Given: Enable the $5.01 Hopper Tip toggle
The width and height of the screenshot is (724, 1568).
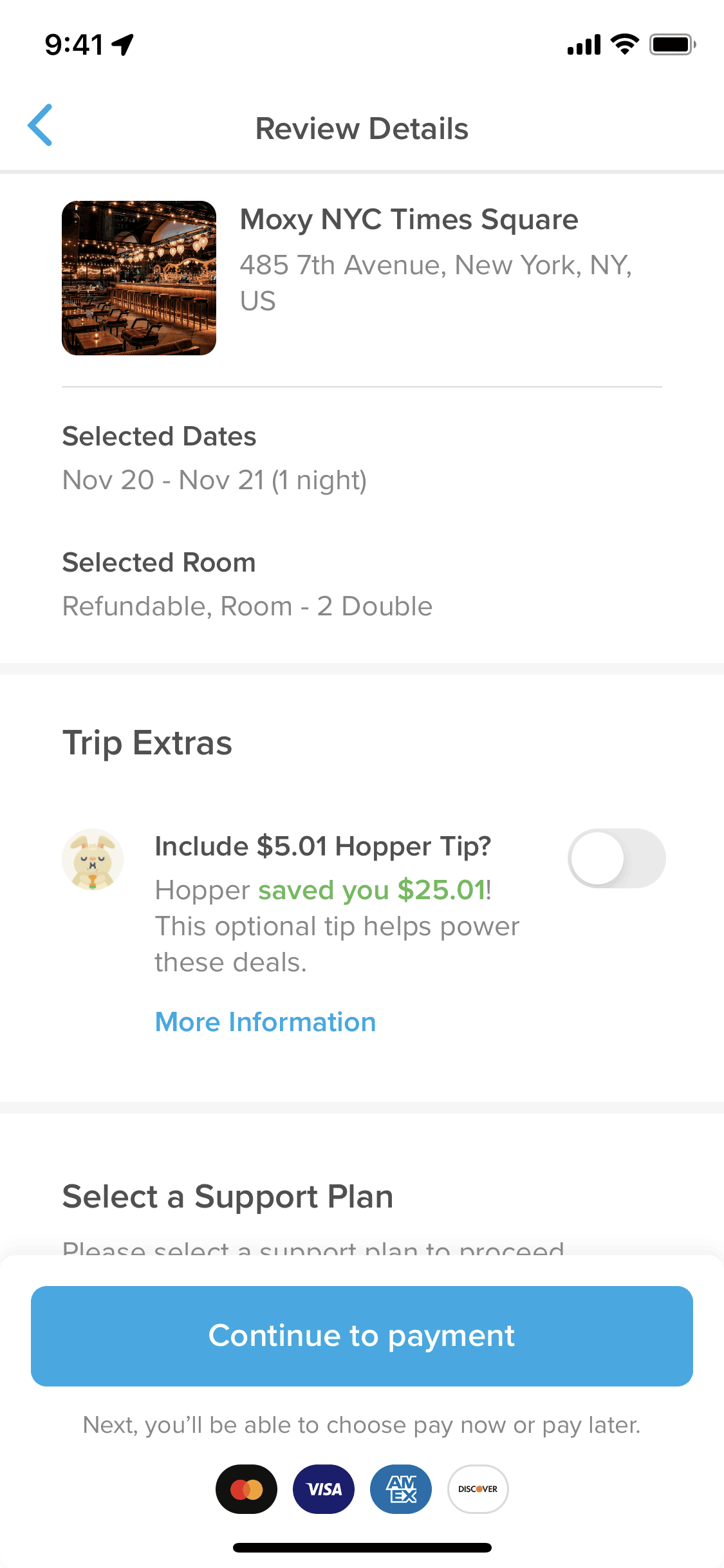Looking at the screenshot, I should point(616,858).
